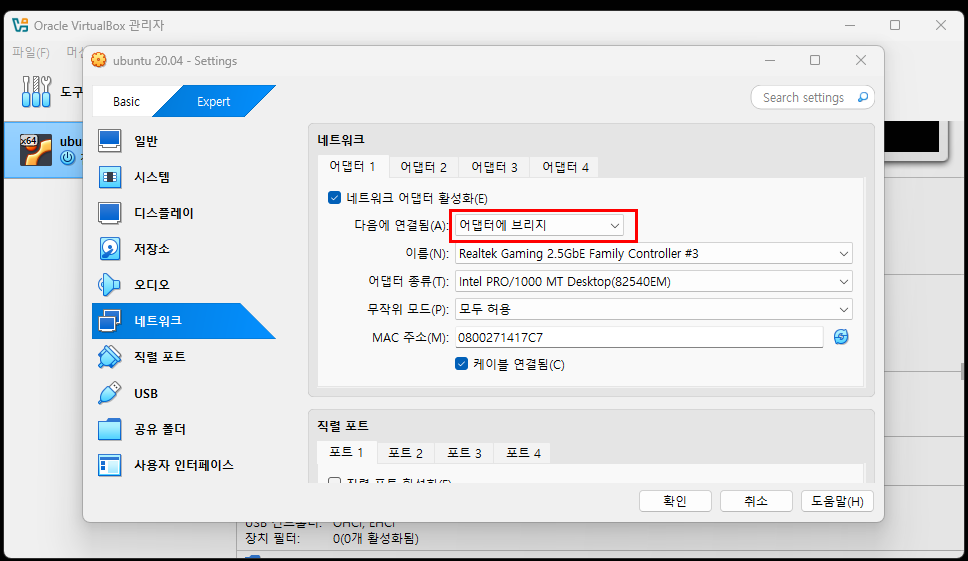Open the 공유 폴더 folder icon

pyautogui.click(x=109, y=429)
